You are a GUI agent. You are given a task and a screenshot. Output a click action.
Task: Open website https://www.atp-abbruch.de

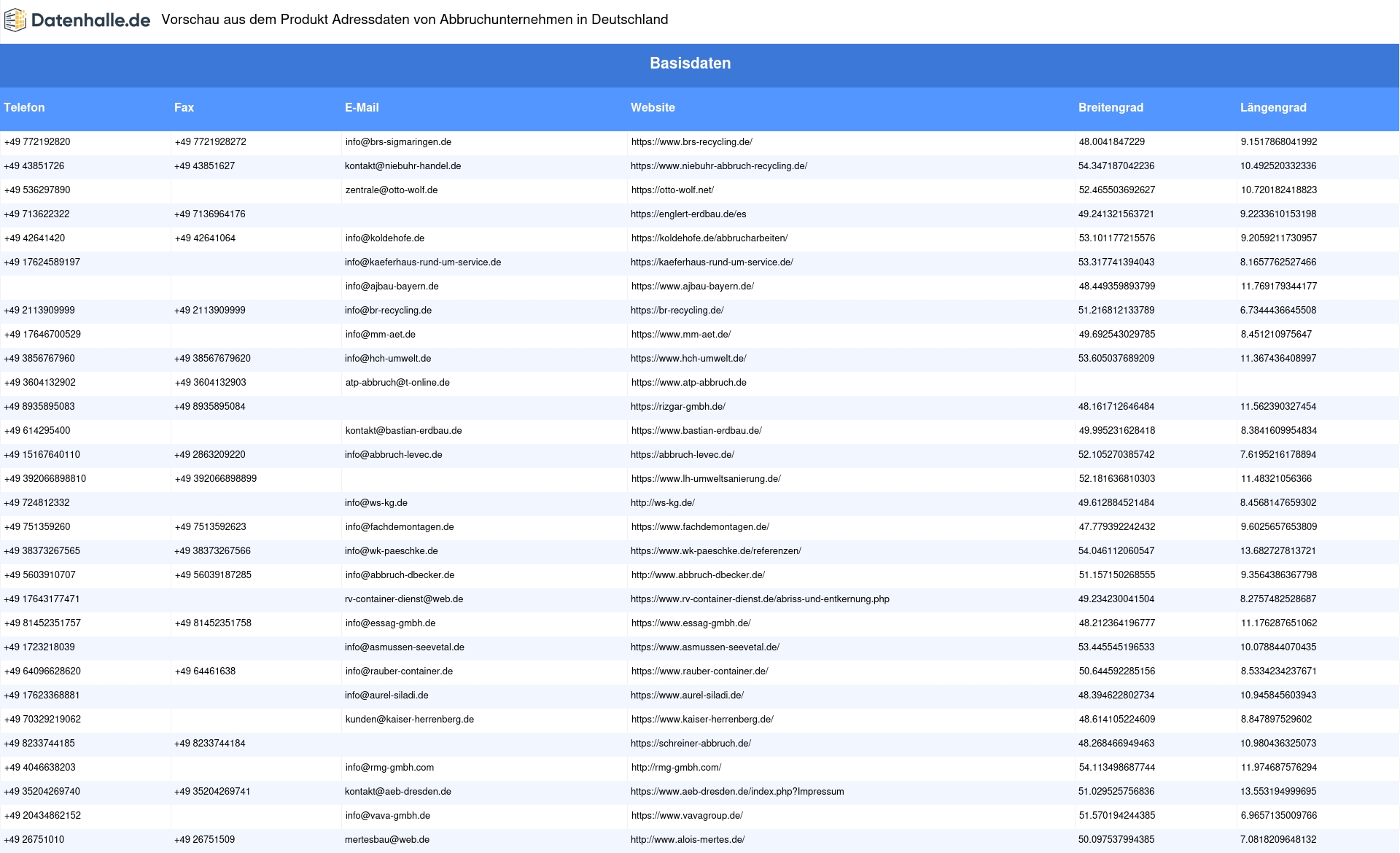click(x=689, y=383)
